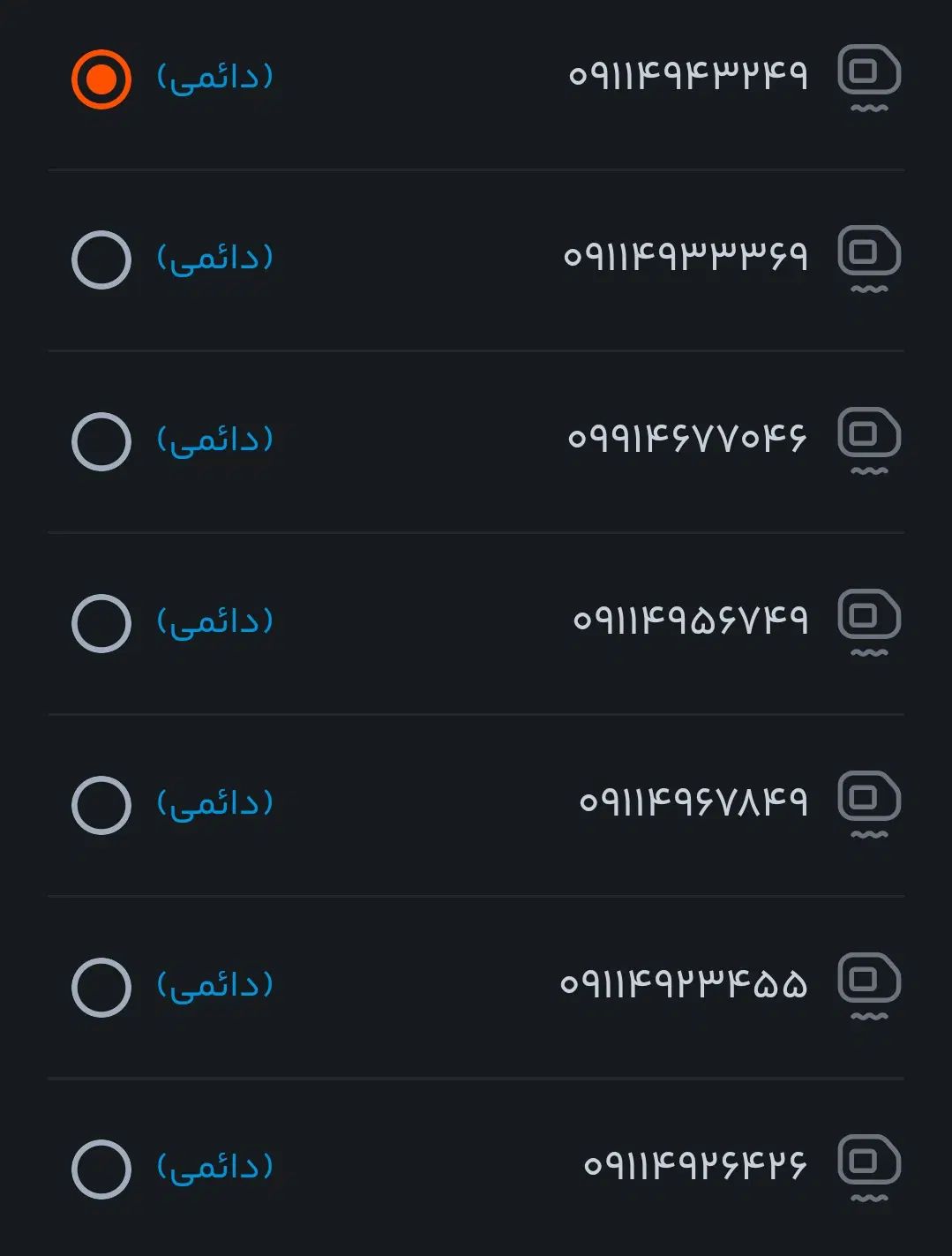
Task: Click the (دائمی) label in the 09114967849 row
Action: (x=215, y=803)
